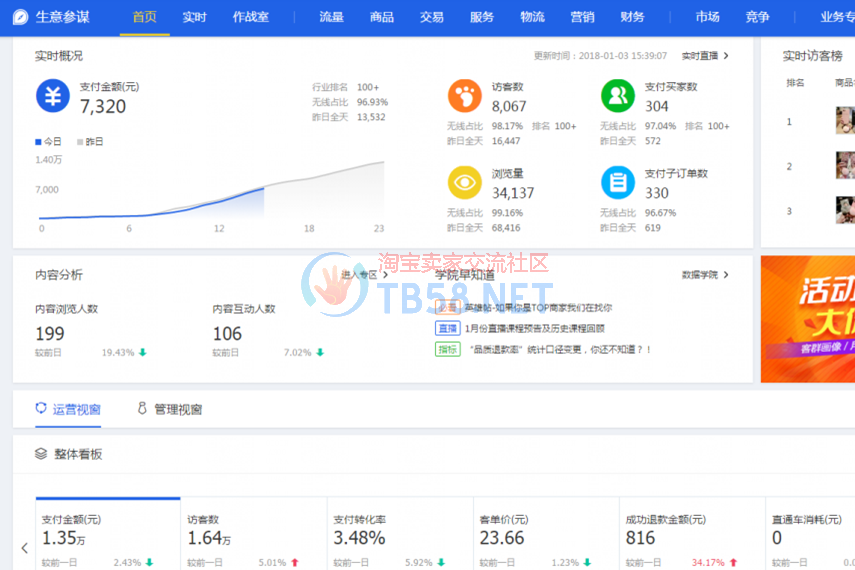Open the 交易 menu

[432, 17]
